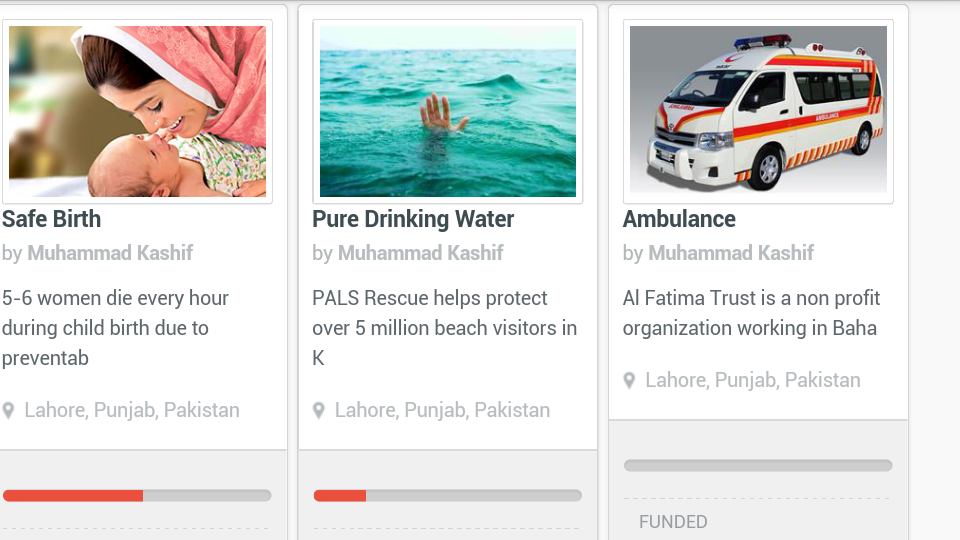Click Lahore, Punjab, Pakistan on Safe Birth card
This screenshot has height=540, width=960.
tap(132, 410)
